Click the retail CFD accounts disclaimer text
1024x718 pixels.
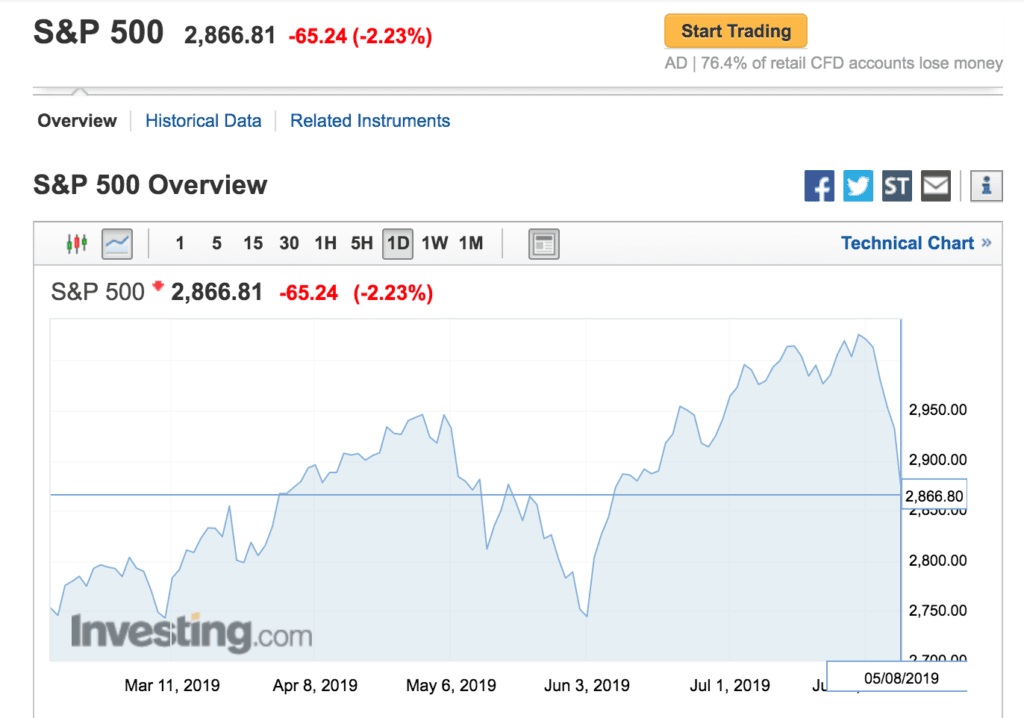pos(833,63)
